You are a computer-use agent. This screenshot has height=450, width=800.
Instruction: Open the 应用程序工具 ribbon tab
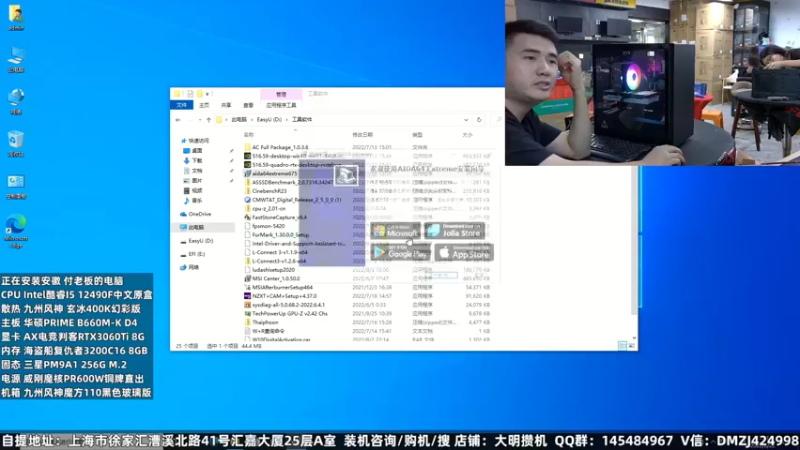pyautogui.click(x=281, y=105)
